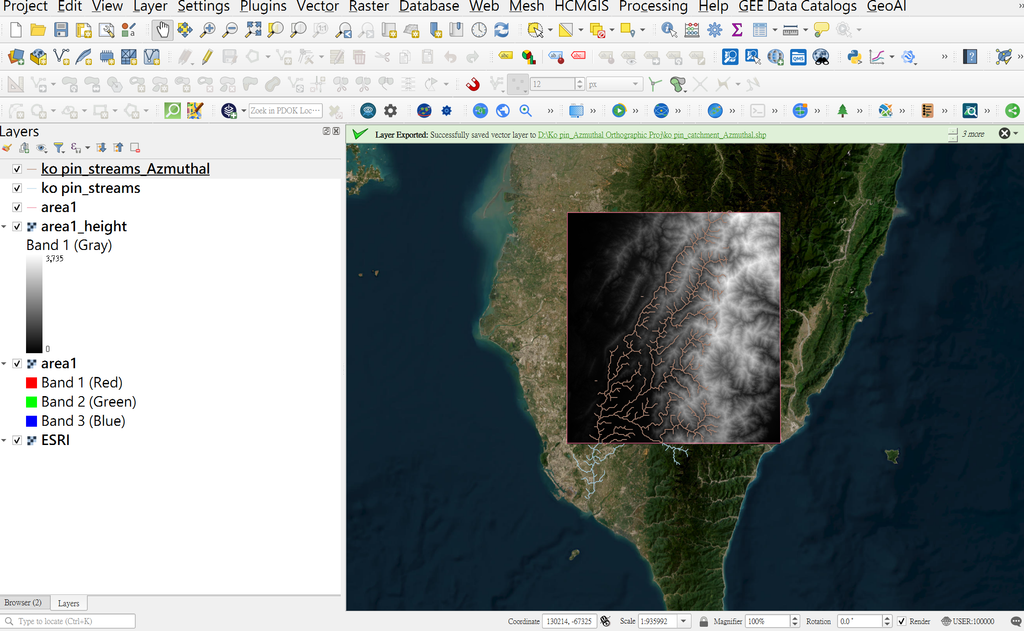
Task: Collapse the area1_height layer tree
Action: [x=5, y=227]
